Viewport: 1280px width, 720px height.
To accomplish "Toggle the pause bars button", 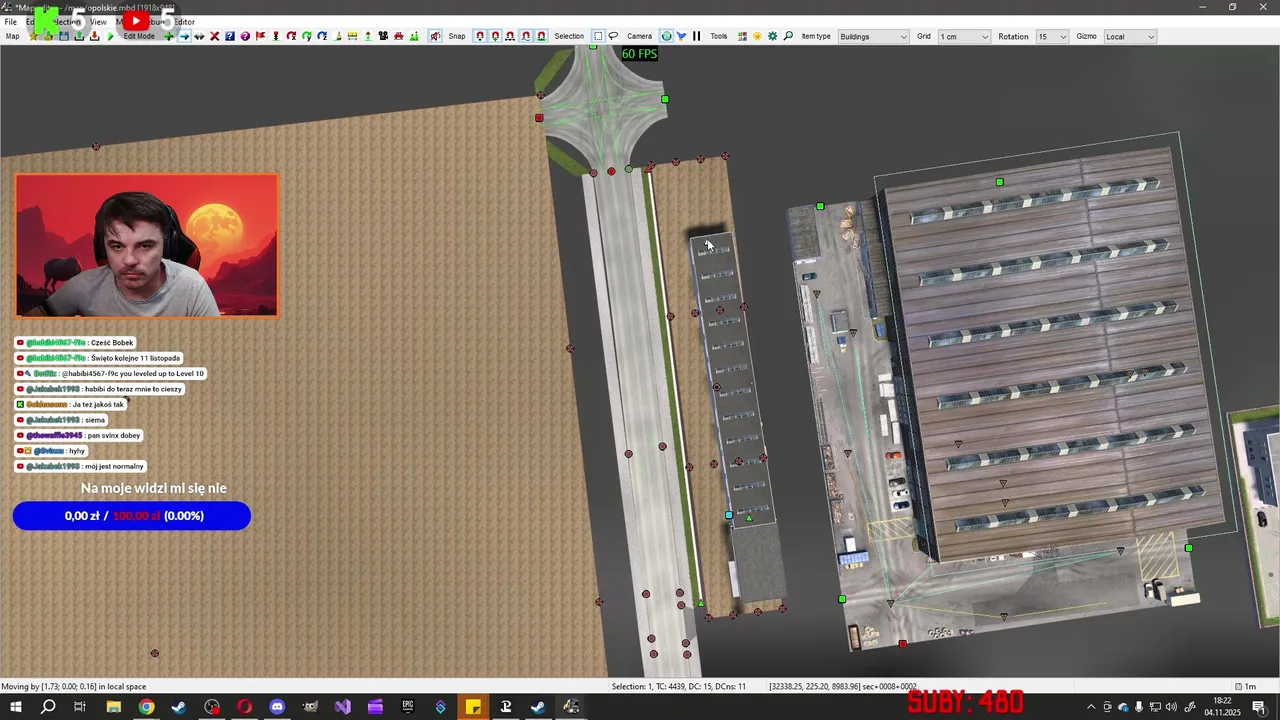I will (697, 36).
